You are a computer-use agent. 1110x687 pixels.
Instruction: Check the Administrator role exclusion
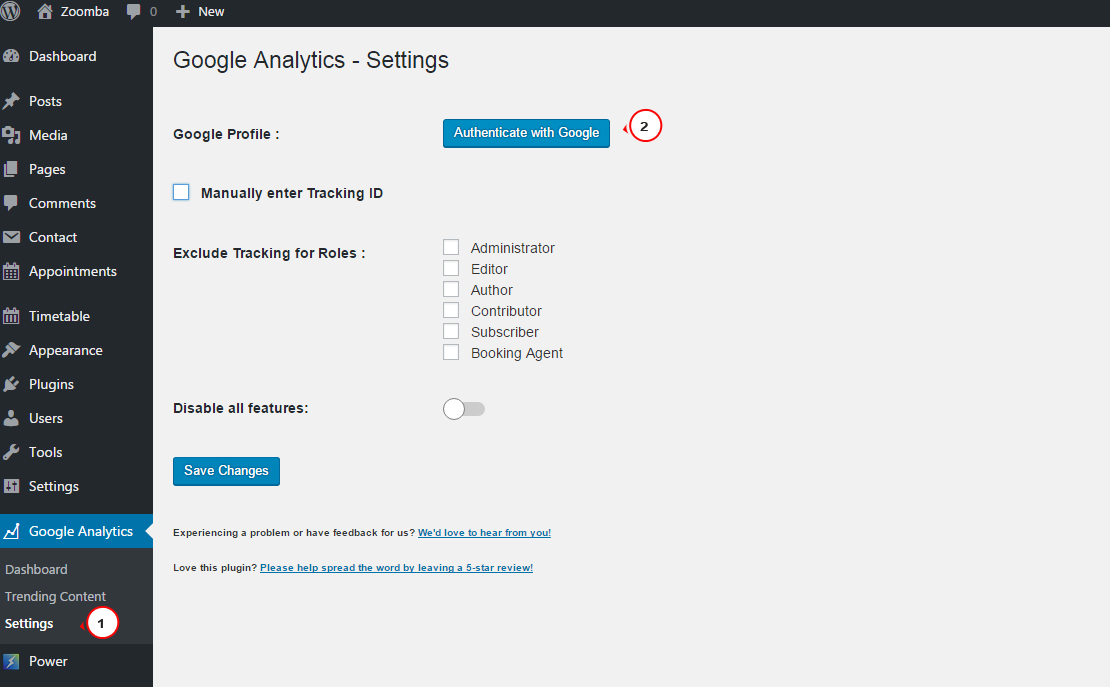(x=451, y=247)
